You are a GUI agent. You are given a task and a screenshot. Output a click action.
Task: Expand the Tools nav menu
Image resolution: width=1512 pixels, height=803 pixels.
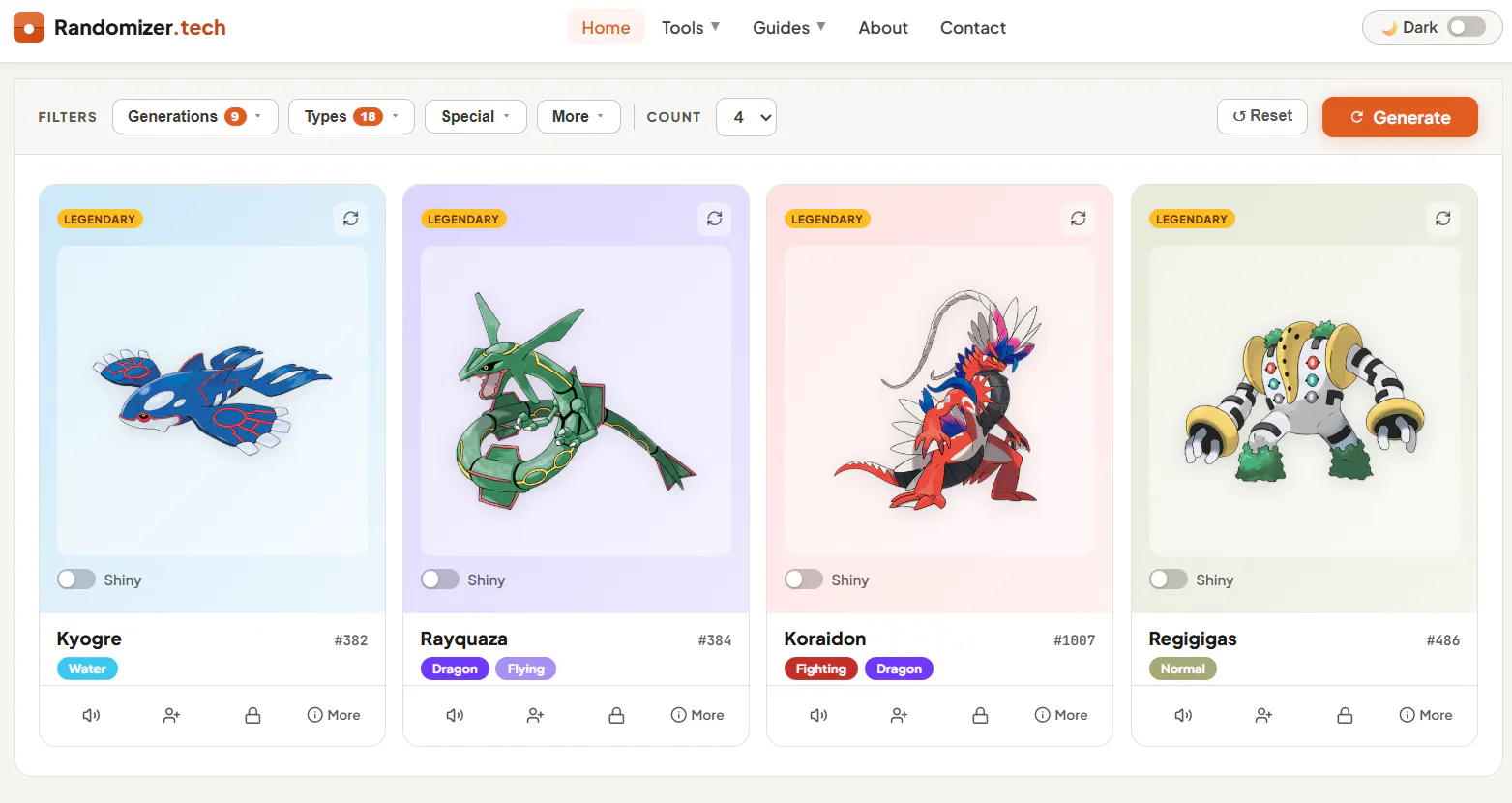[x=691, y=28]
